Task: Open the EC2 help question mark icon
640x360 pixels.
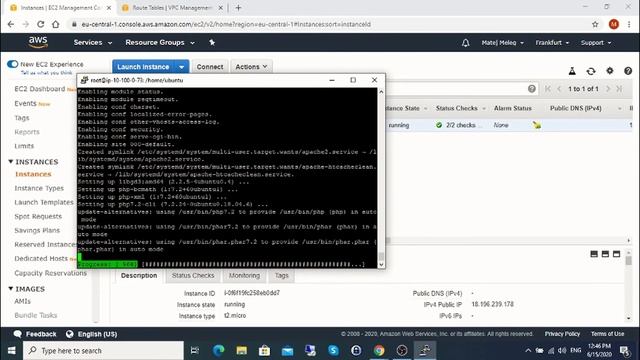Action: (628, 71)
